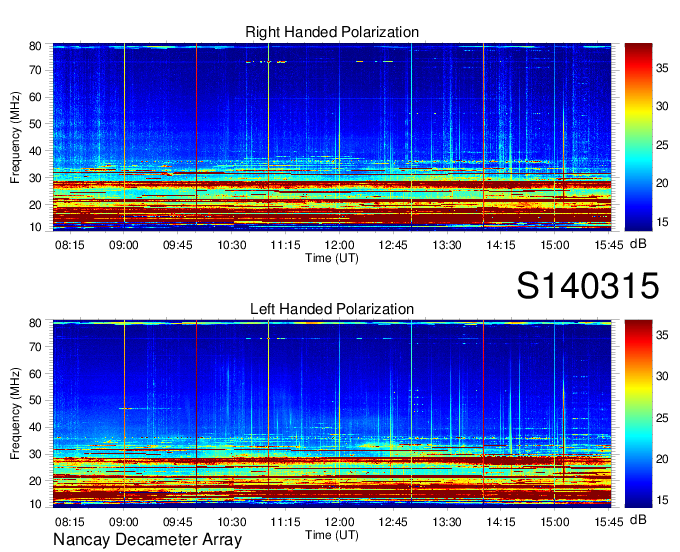The image size is (680, 552).
Task: Select the 15:00 time tick under Left Handed plot
Action: click(x=555, y=522)
